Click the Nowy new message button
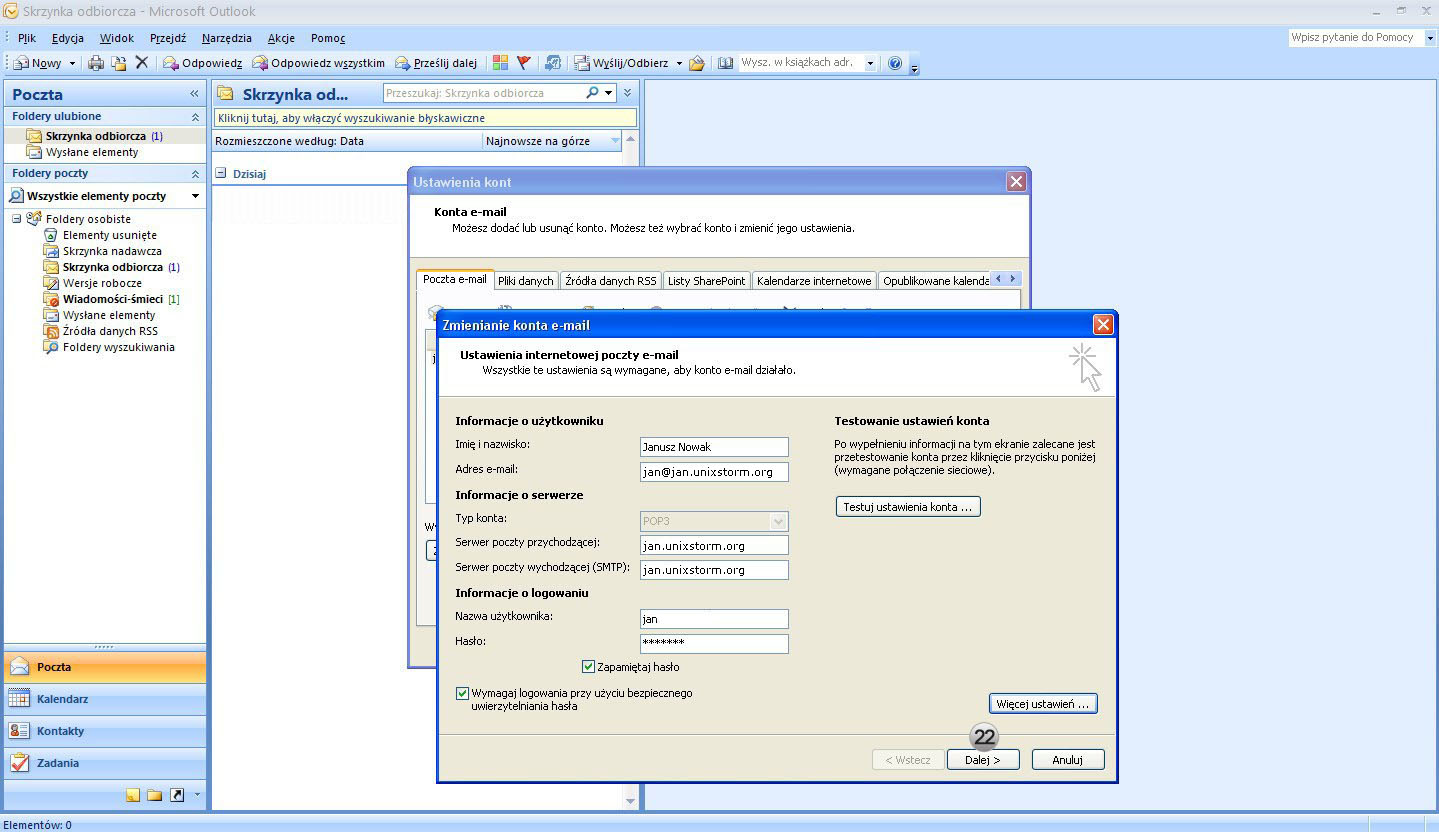The width and height of the screenshot is (1439, 832). pos(38,63)
